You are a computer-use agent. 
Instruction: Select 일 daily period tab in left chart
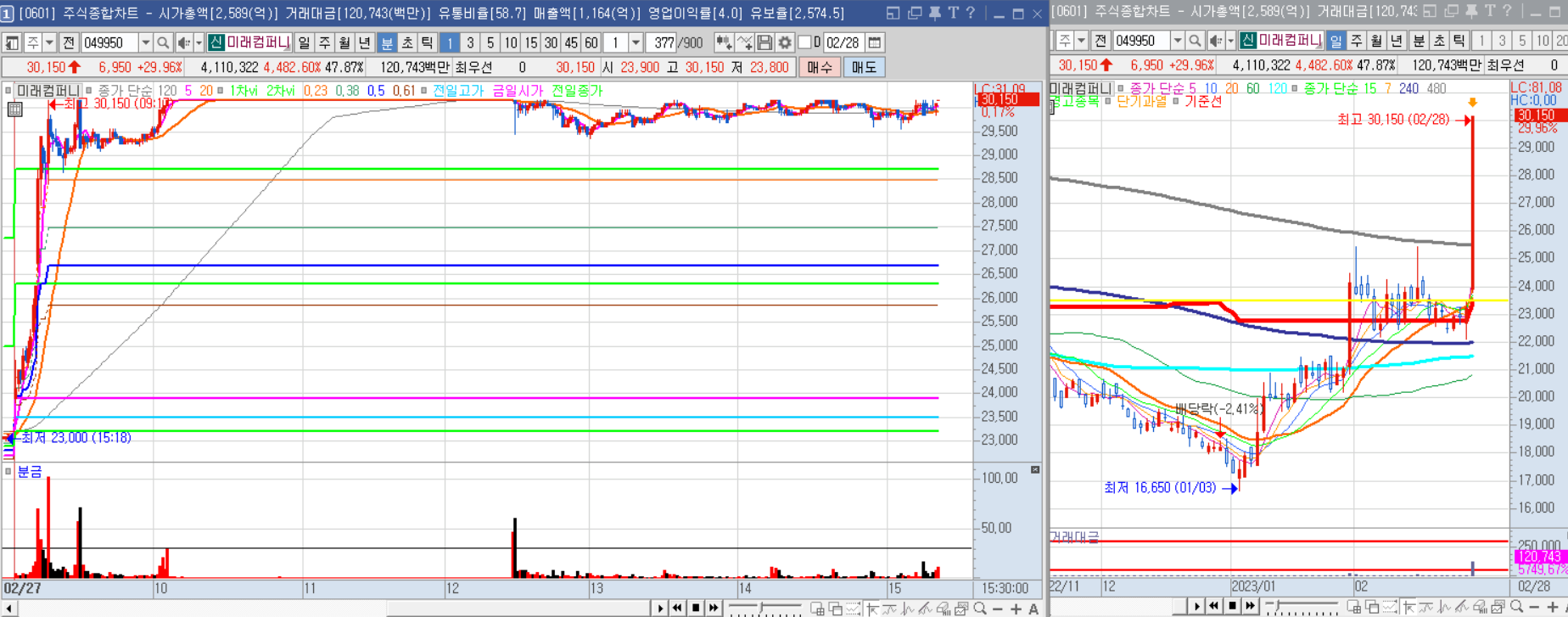coord(304,42)
